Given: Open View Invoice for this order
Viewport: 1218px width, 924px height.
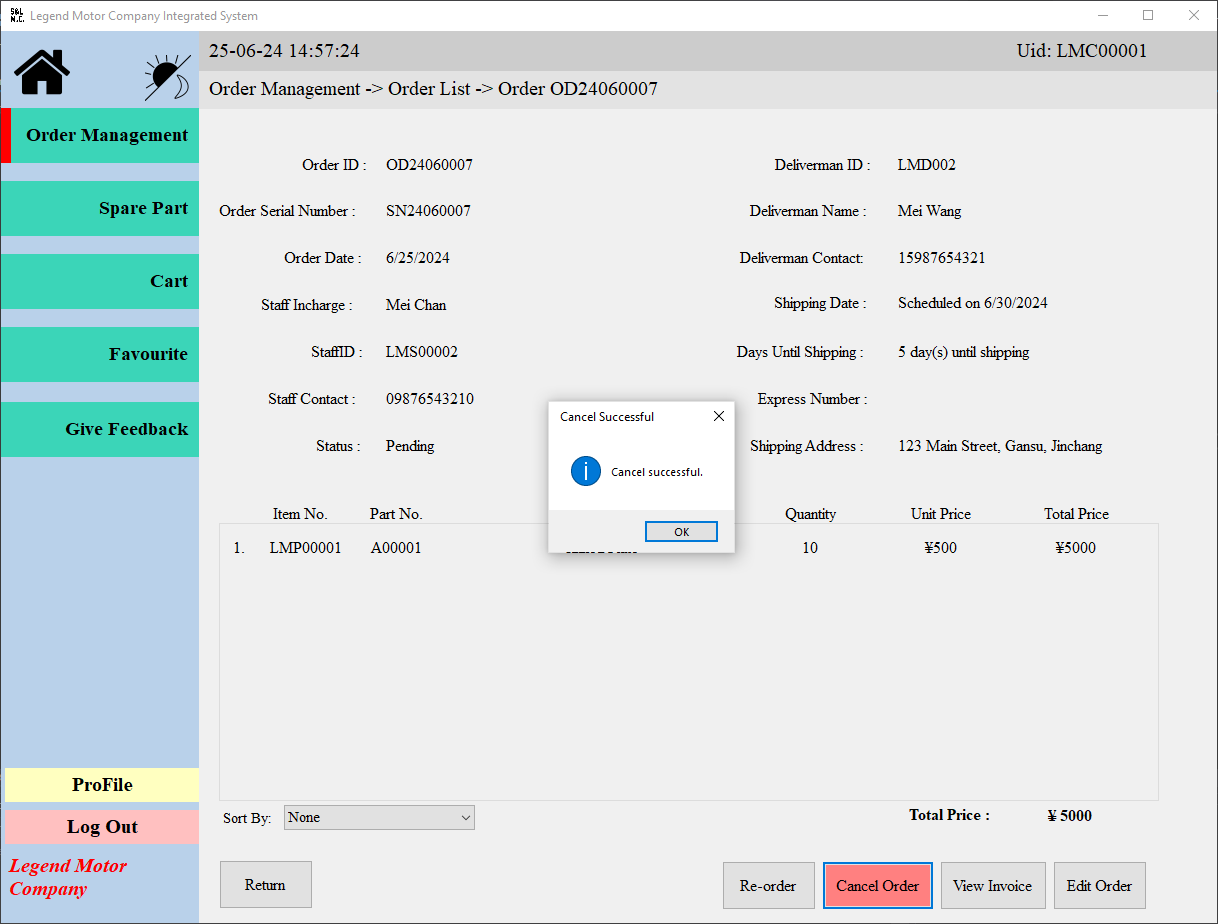Looking at the screenshot, I should (x=992, y=886).
